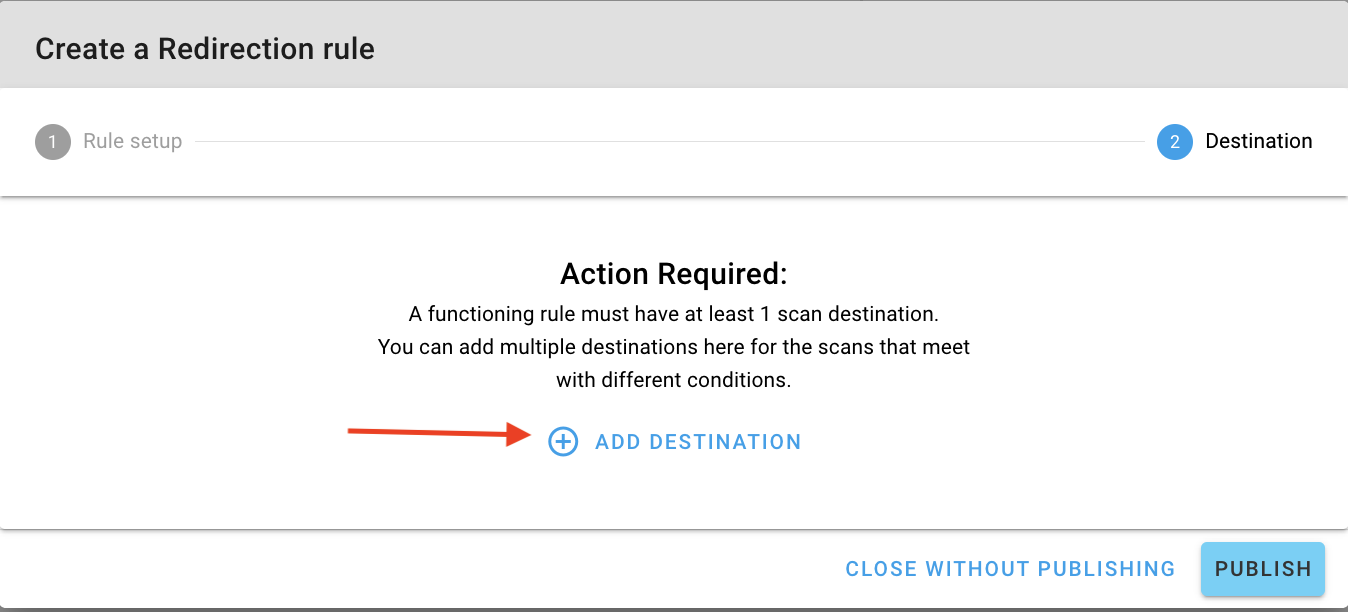Click the 'add multiple destinations here' line
Image resolution: width=1348 pixels, height=612 pixels.
[674, 347]
